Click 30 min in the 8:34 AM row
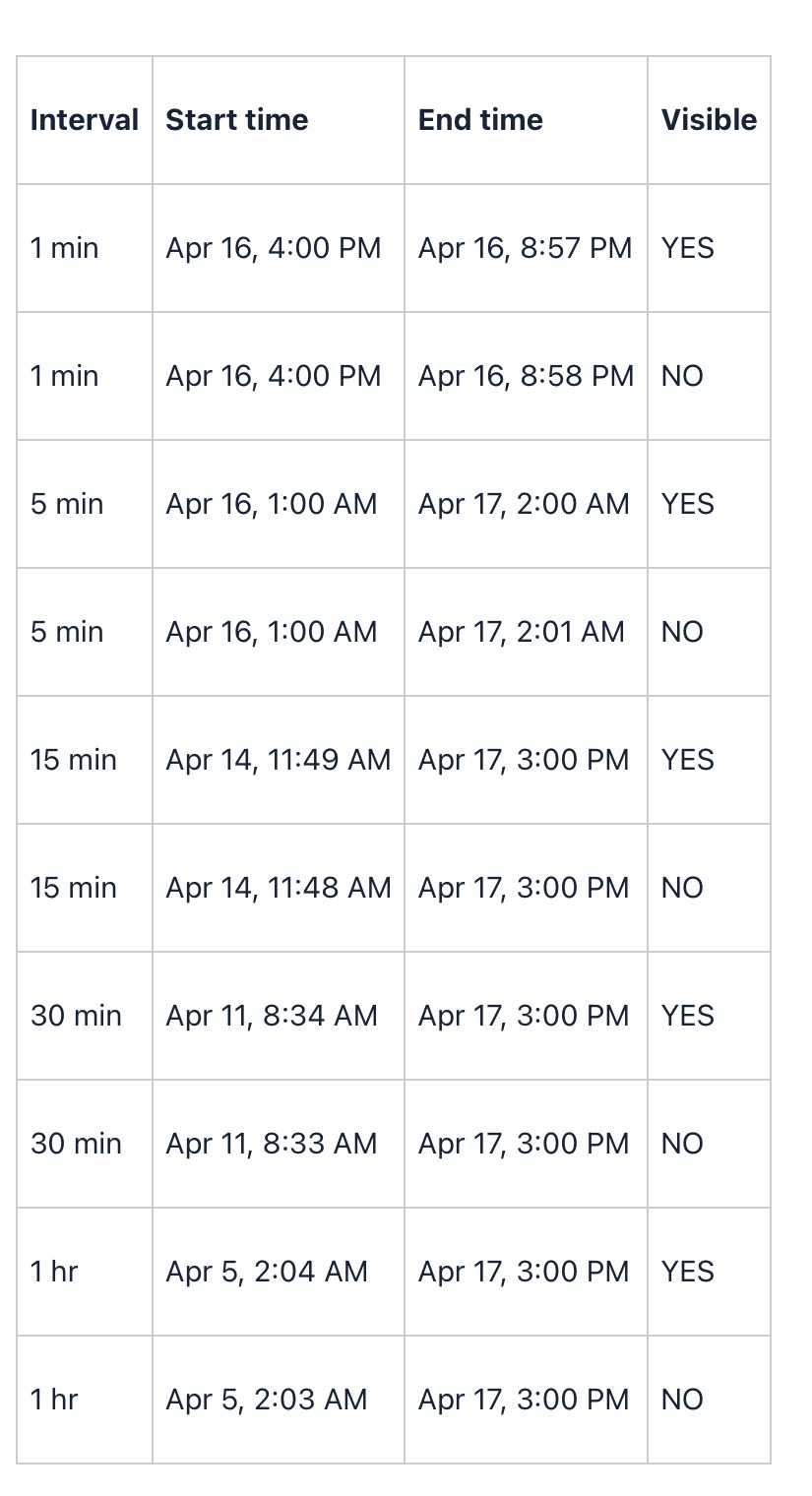812x1496 pixels. 76,1016
